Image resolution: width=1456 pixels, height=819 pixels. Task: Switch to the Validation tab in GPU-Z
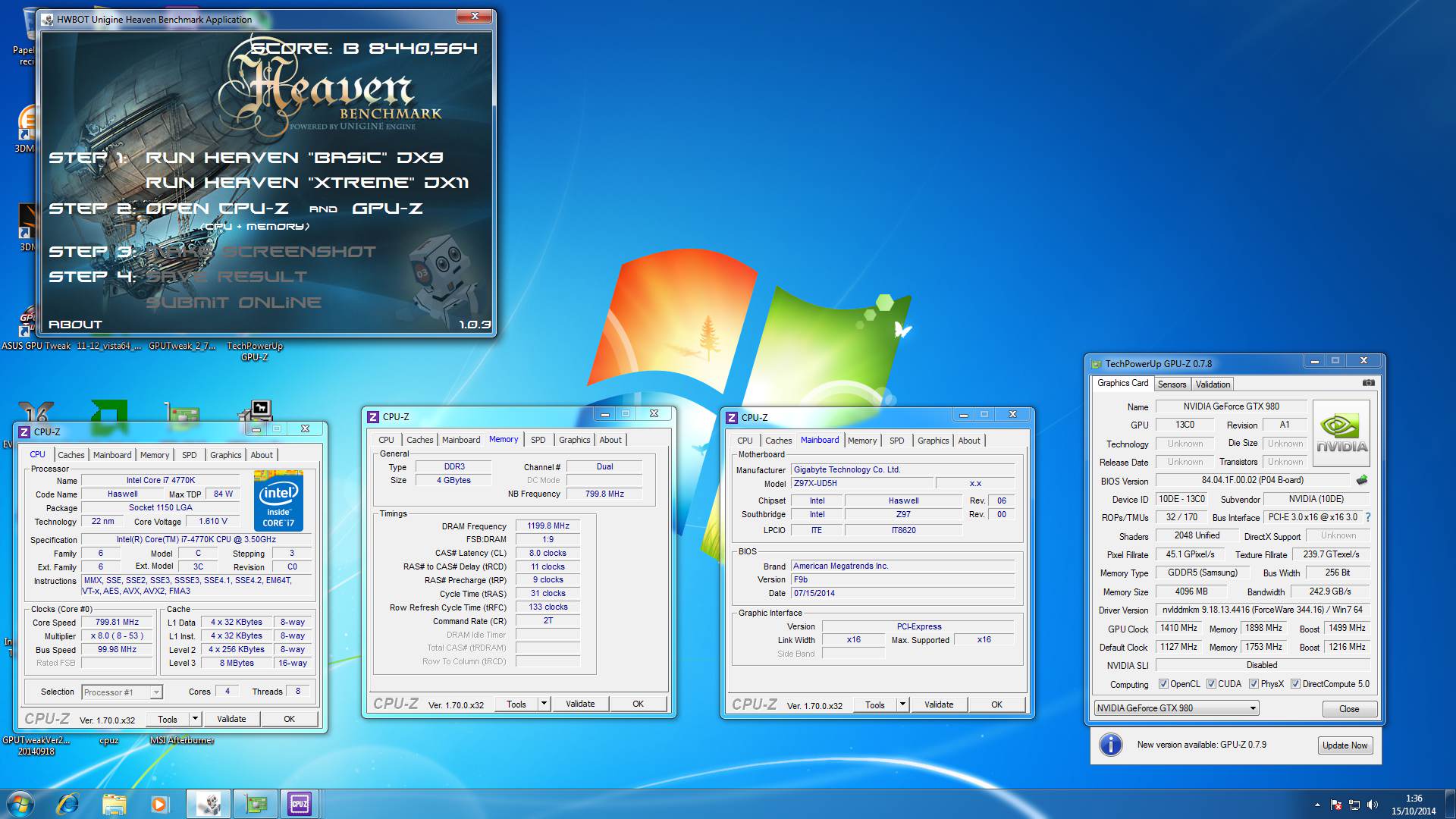coord(1213,384)
